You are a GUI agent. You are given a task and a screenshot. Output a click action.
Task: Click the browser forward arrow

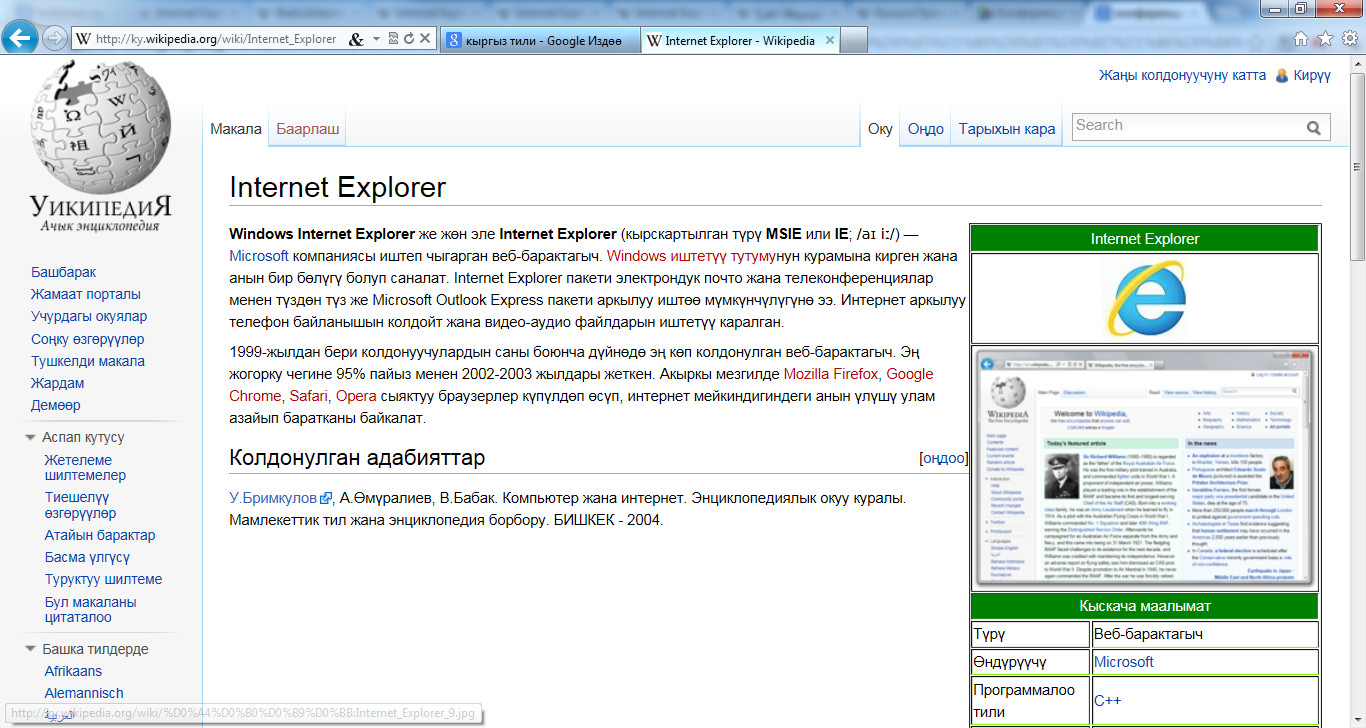click(x=55, y=39)
